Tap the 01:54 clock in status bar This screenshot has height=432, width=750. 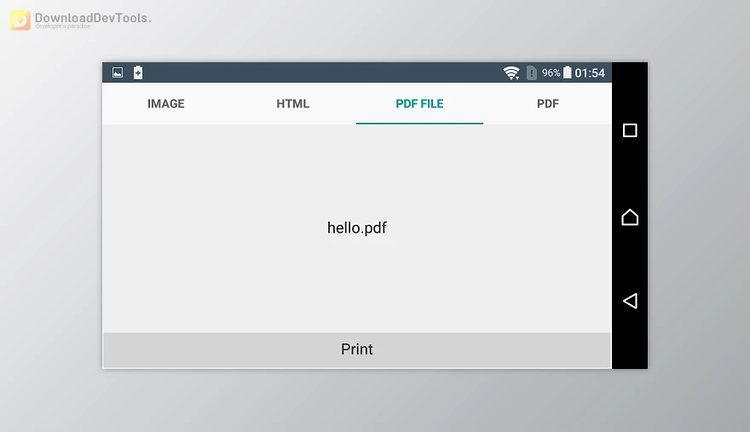click(x=590, y=73)
